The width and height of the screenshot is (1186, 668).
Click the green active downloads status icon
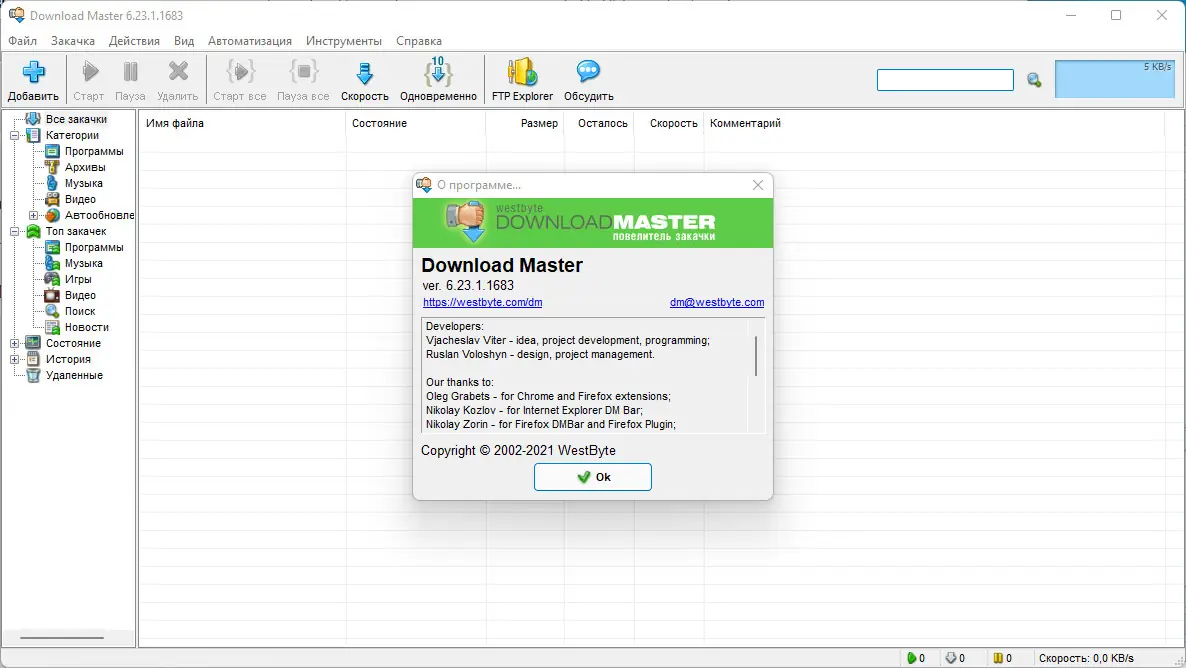(911, 658)
